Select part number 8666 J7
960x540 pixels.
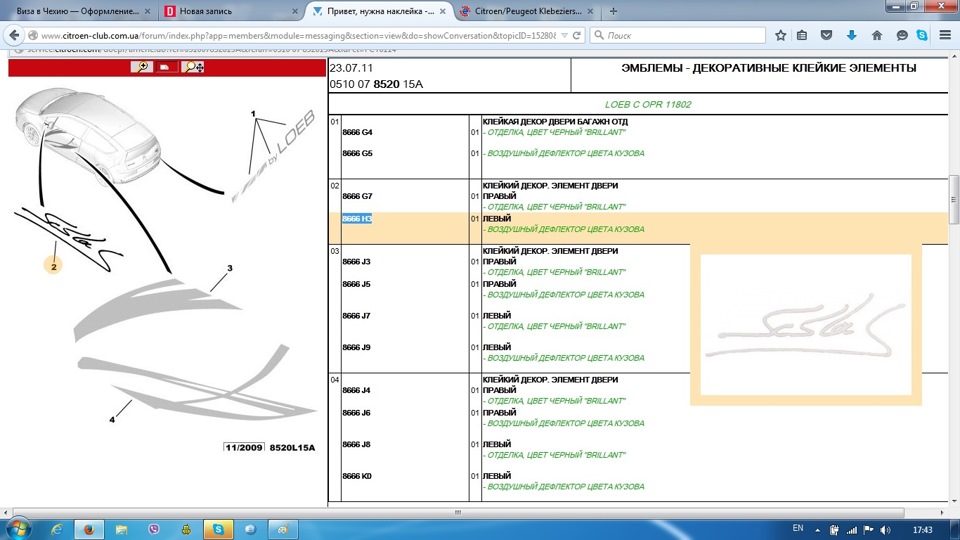click(356, 316)
